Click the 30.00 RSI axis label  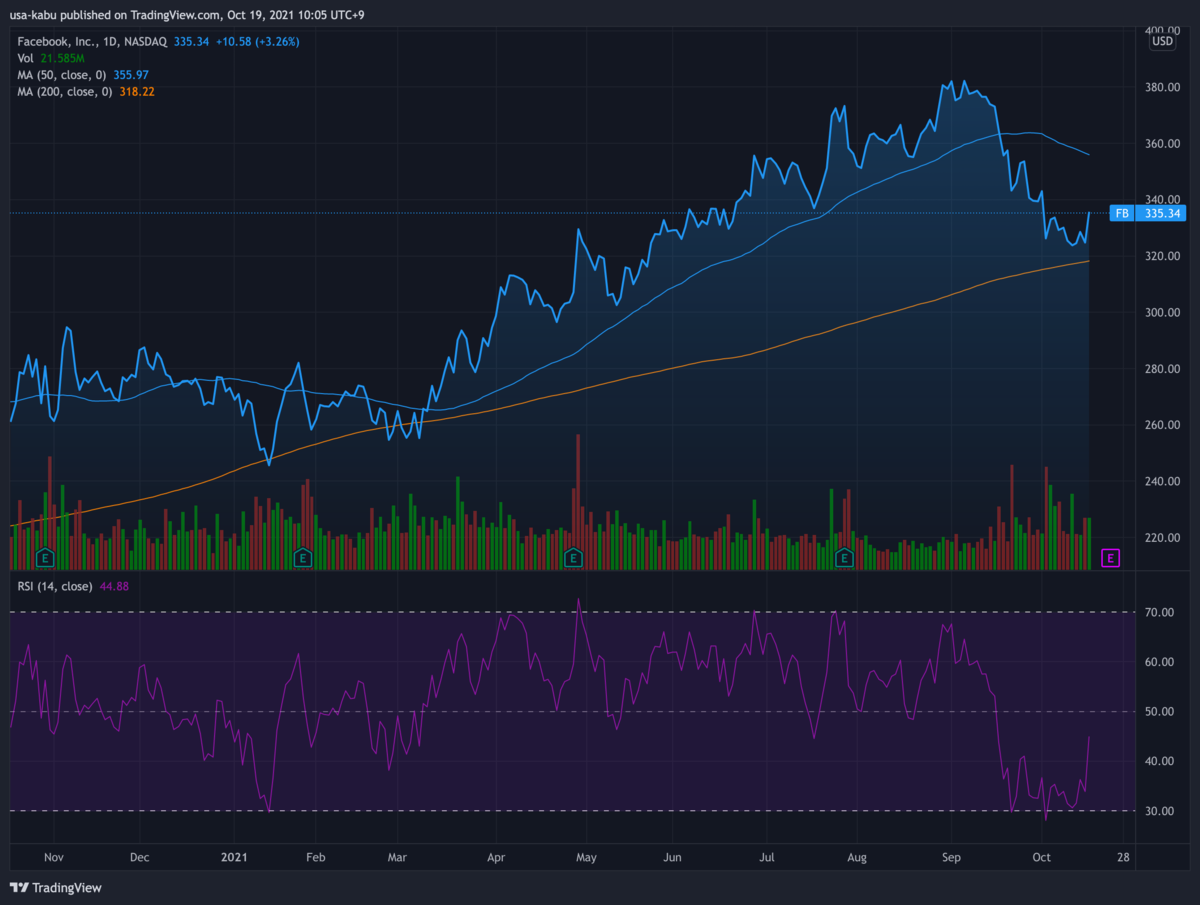tap(1160, 811)
